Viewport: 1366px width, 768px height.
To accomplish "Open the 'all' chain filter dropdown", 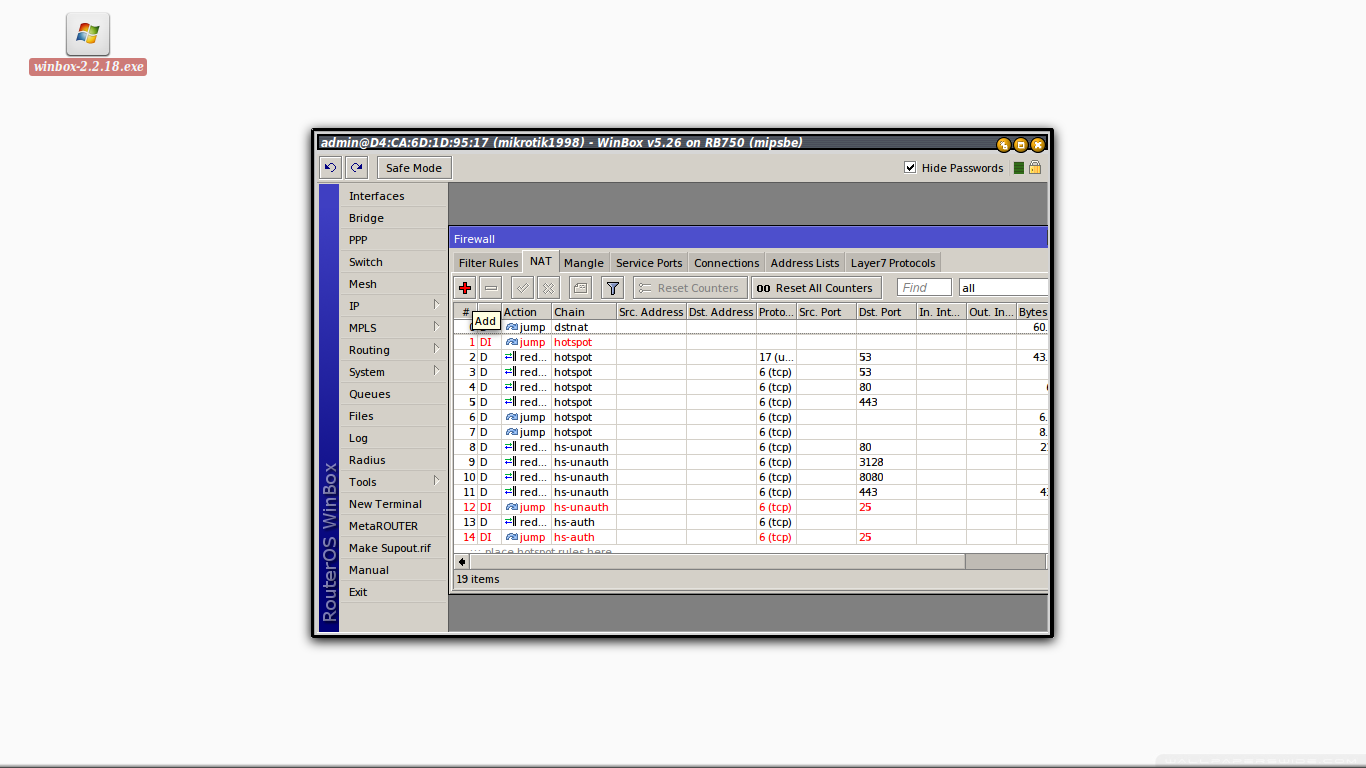I will coord(1003,288).
